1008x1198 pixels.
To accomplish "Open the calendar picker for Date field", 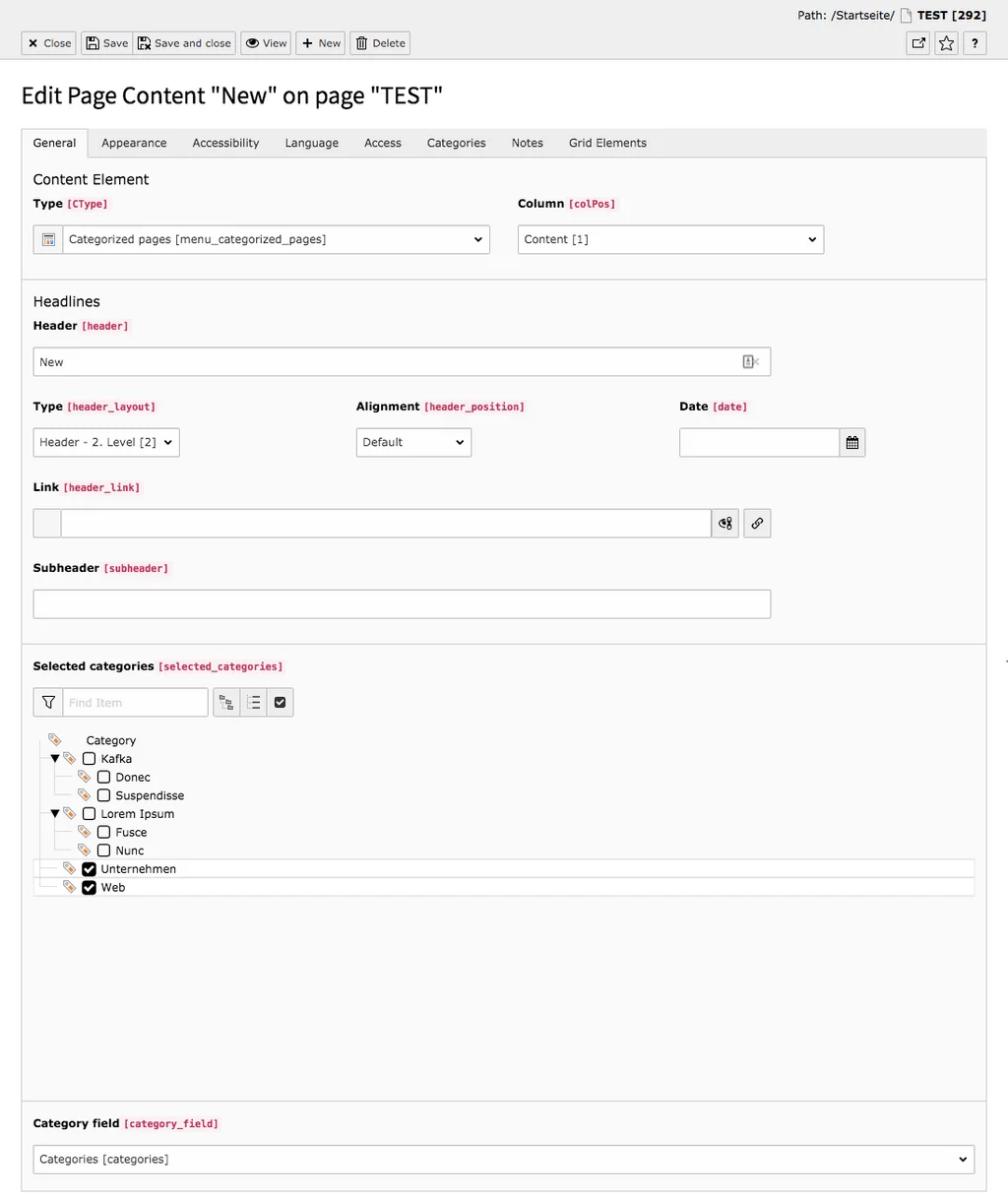I will tap(851, 442).
